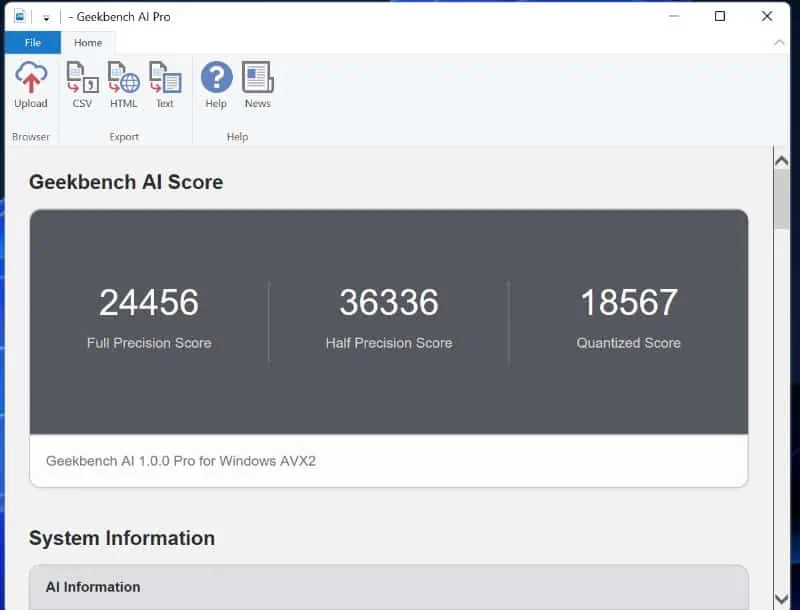Viewport: 800px width, 610px height.
Task: Open the Quick Access Toolbar dropdown arrow
Action: click(x=46, y=18)
